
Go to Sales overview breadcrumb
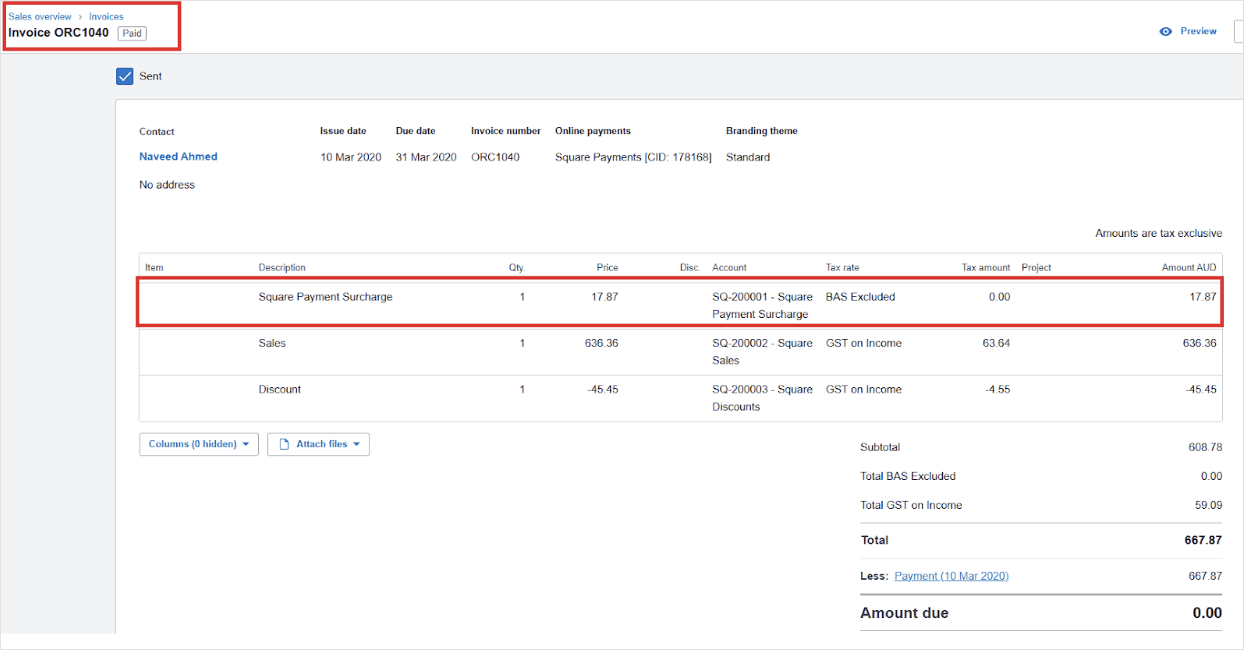click(40, 17)
